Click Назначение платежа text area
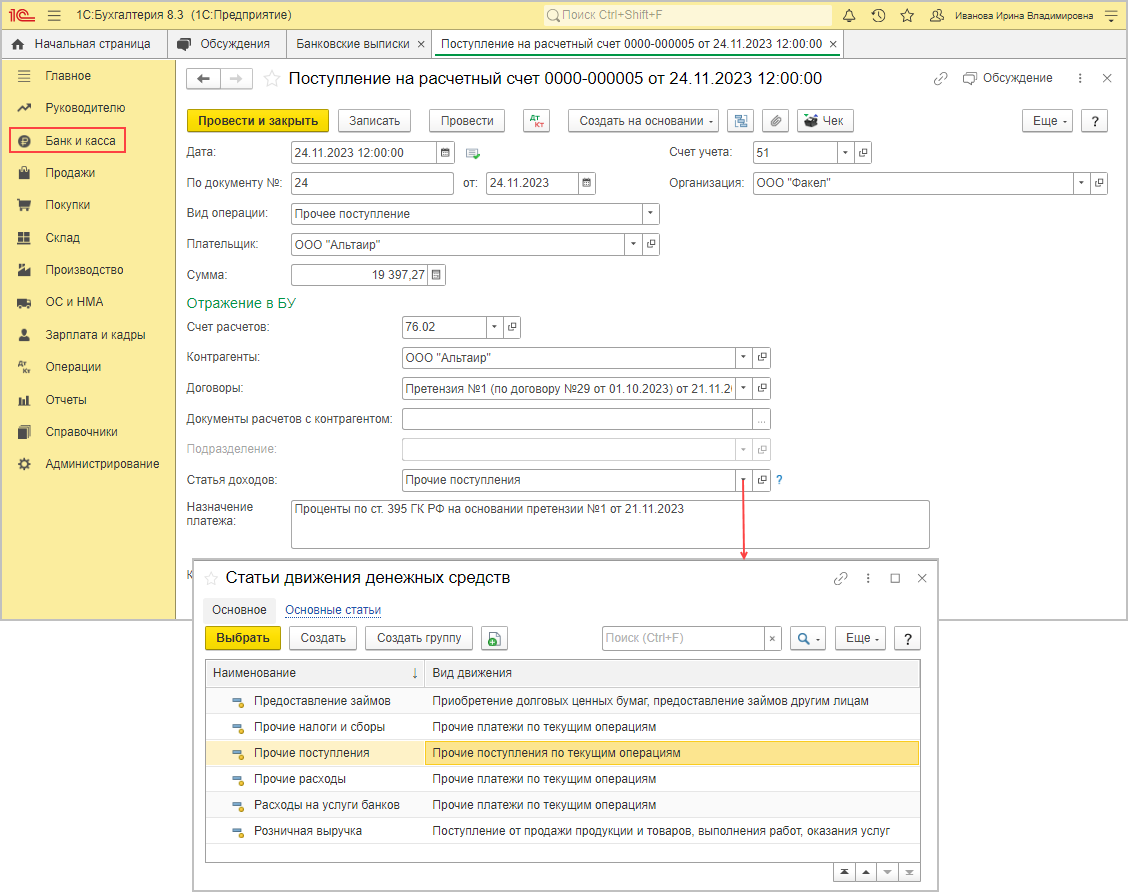The height and width of the screenshot is (892, 1128). pos(610,524)
